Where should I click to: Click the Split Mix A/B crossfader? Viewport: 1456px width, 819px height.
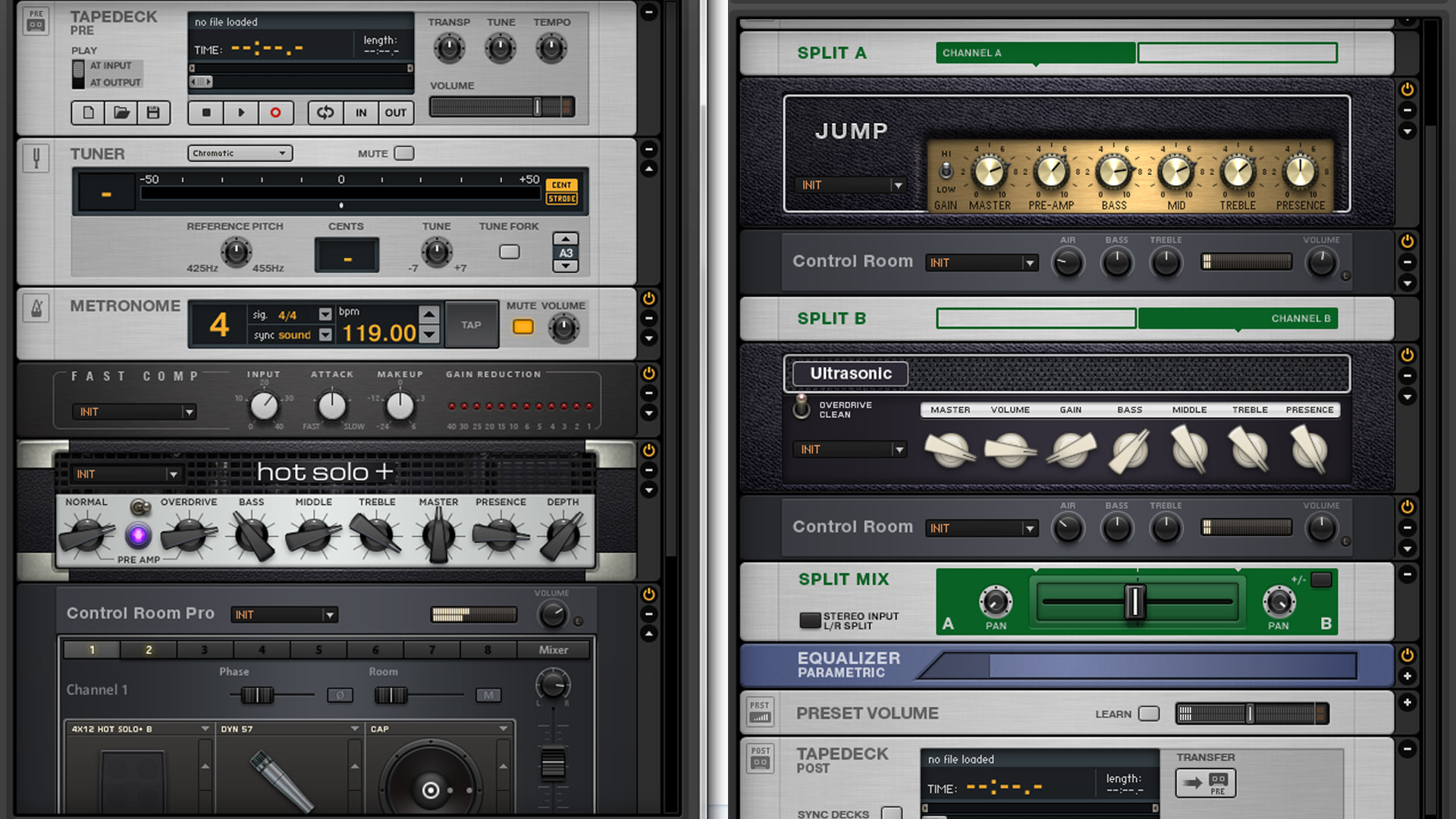click(1134, 602)
